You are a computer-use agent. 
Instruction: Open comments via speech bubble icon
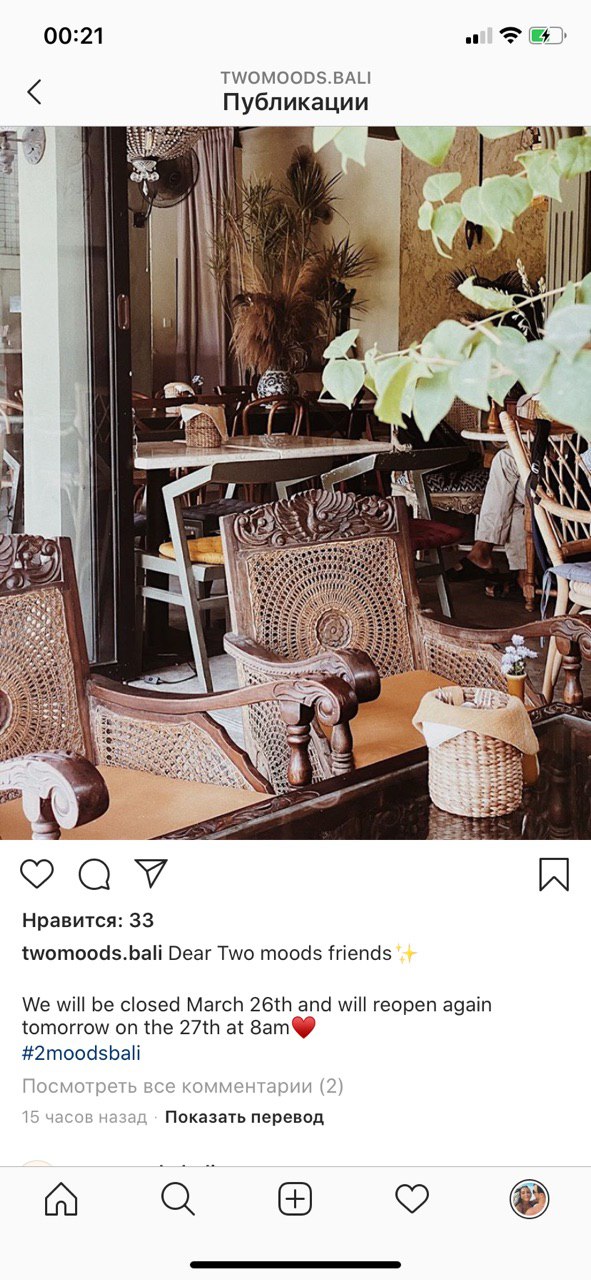(x=94, y=874)
